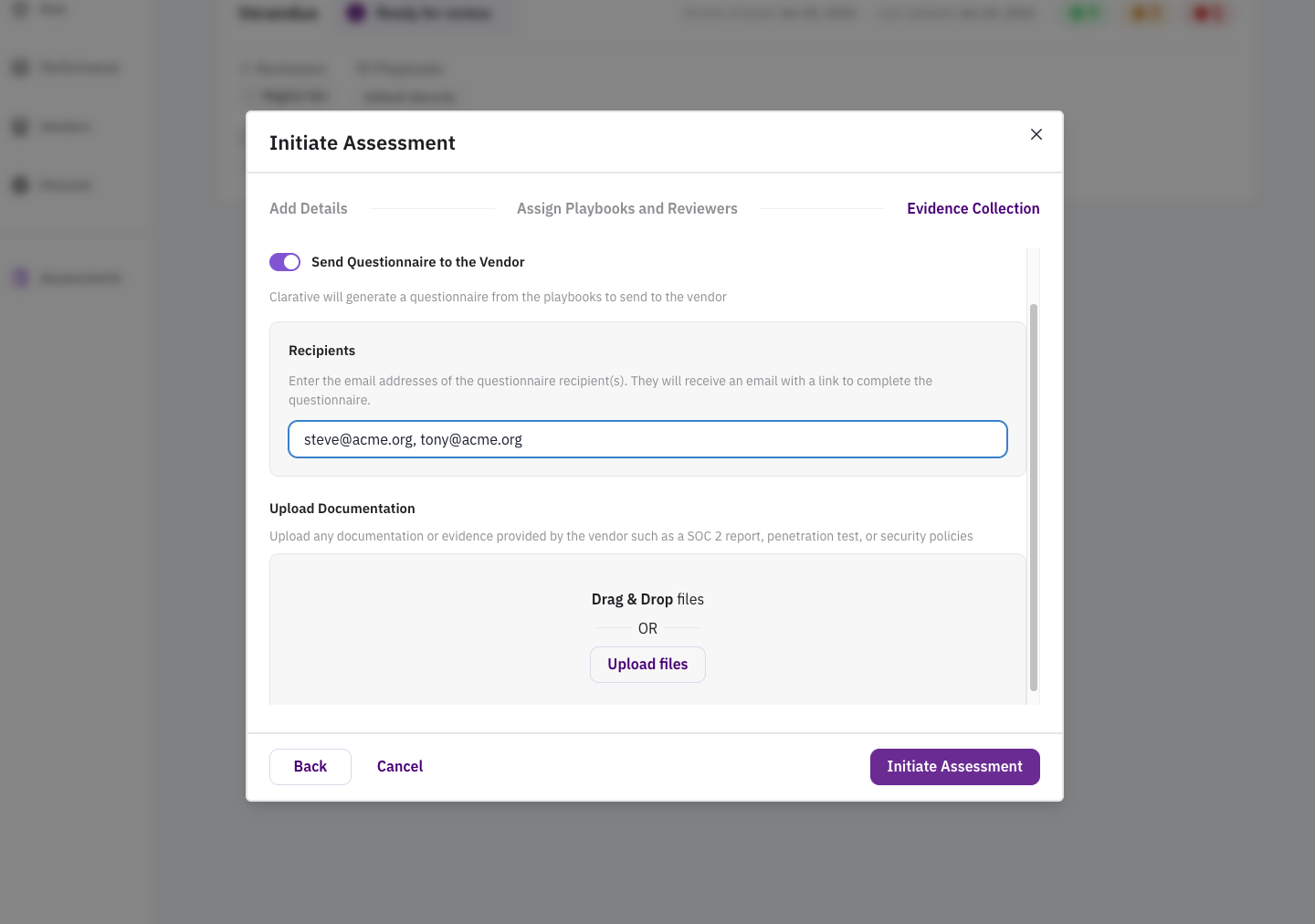1315x924 pixels.
Task: Open the 'Assign Playbooks and Reviewers' step
Action: pos(626,208)
